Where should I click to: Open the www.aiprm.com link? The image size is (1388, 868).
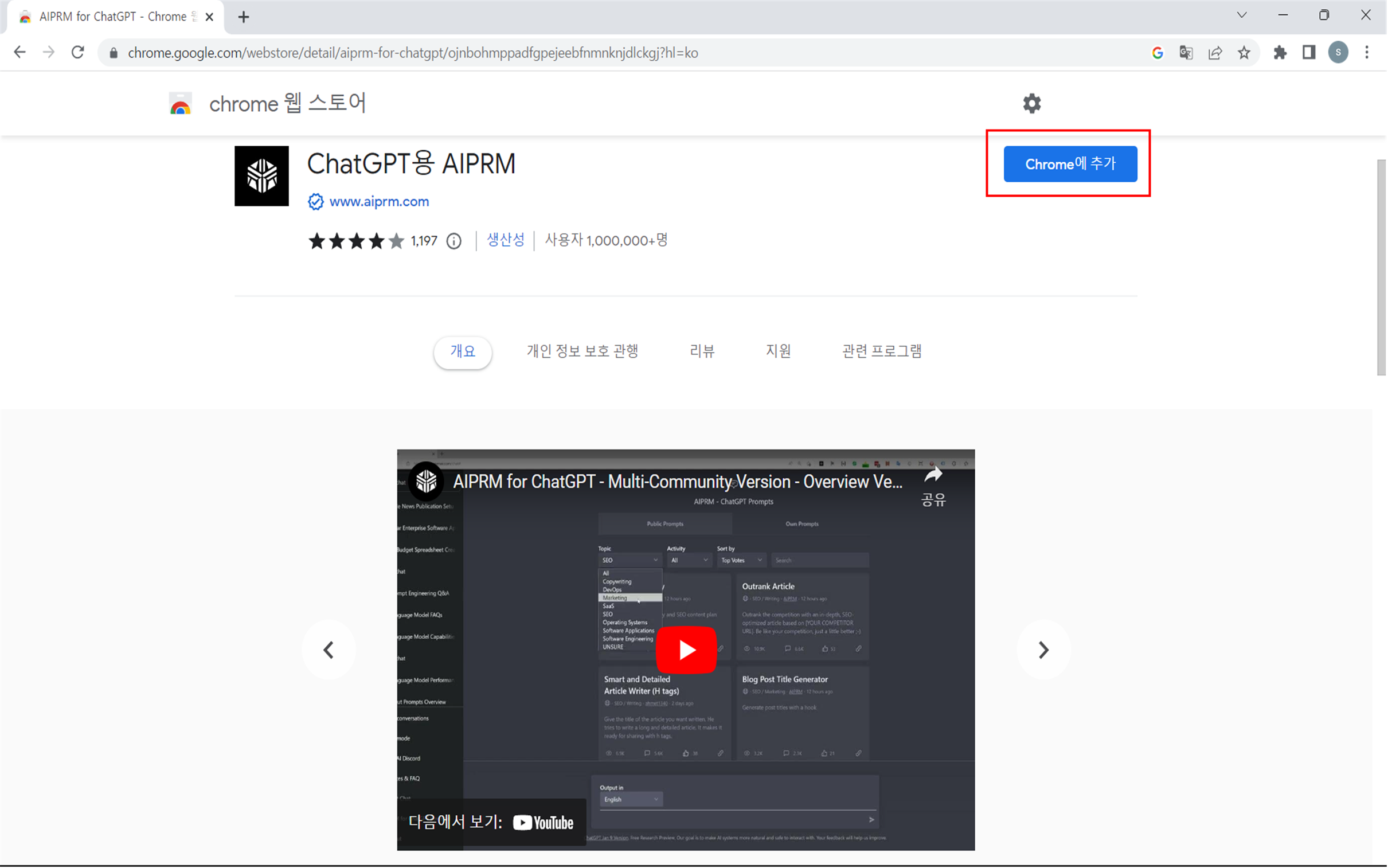[x=379, y=202]
